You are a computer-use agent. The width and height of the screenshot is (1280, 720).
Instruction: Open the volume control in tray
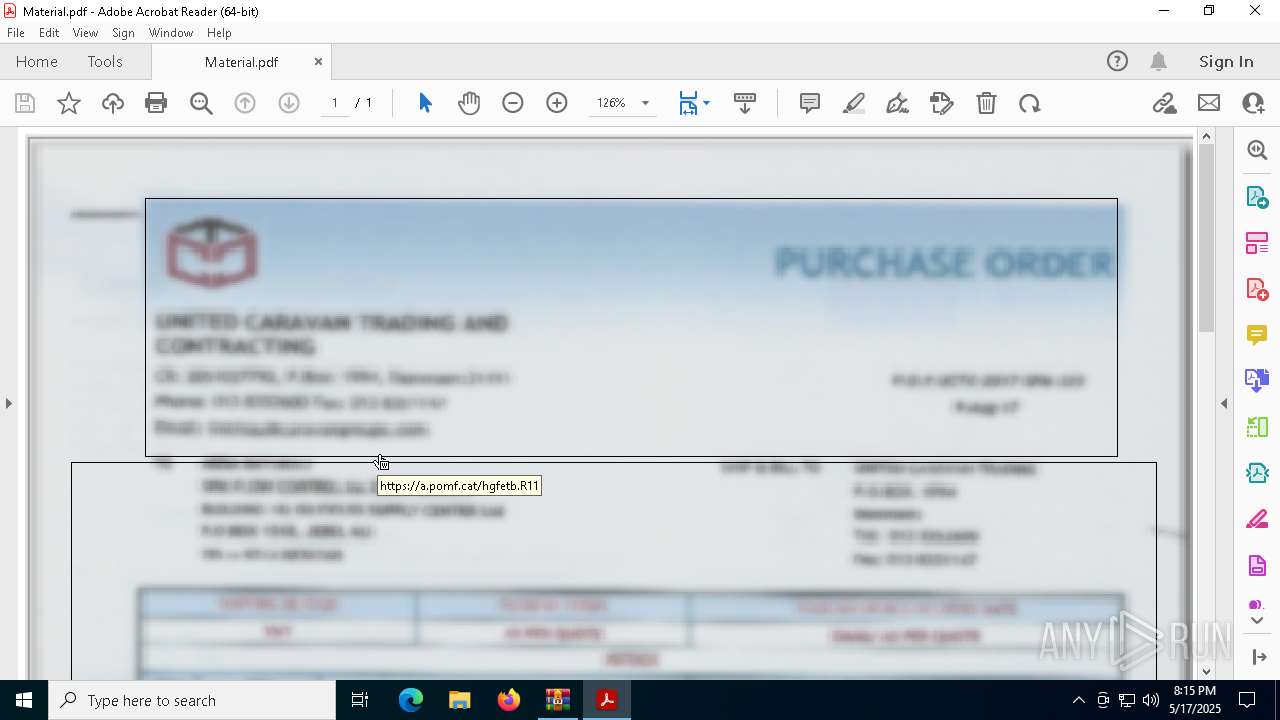1151,700
